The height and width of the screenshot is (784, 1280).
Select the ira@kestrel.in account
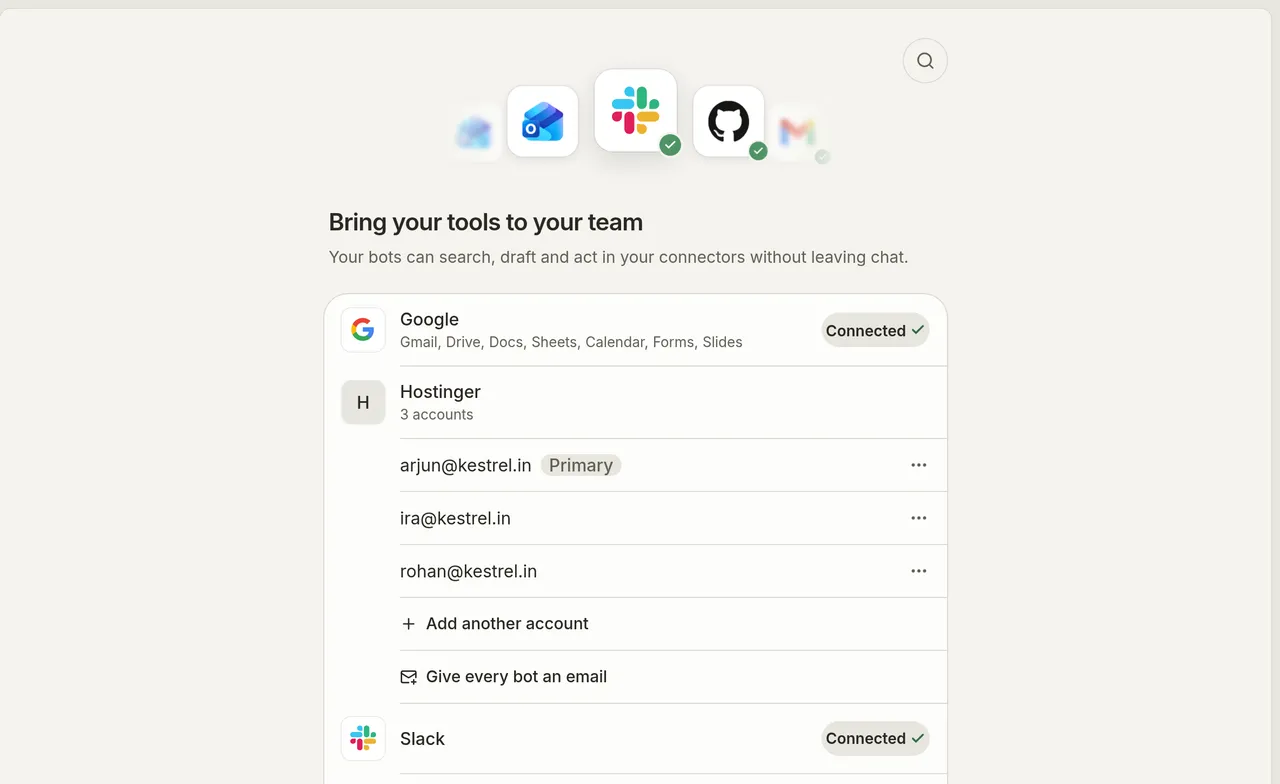pyautogui.click(x=455, y=518)
